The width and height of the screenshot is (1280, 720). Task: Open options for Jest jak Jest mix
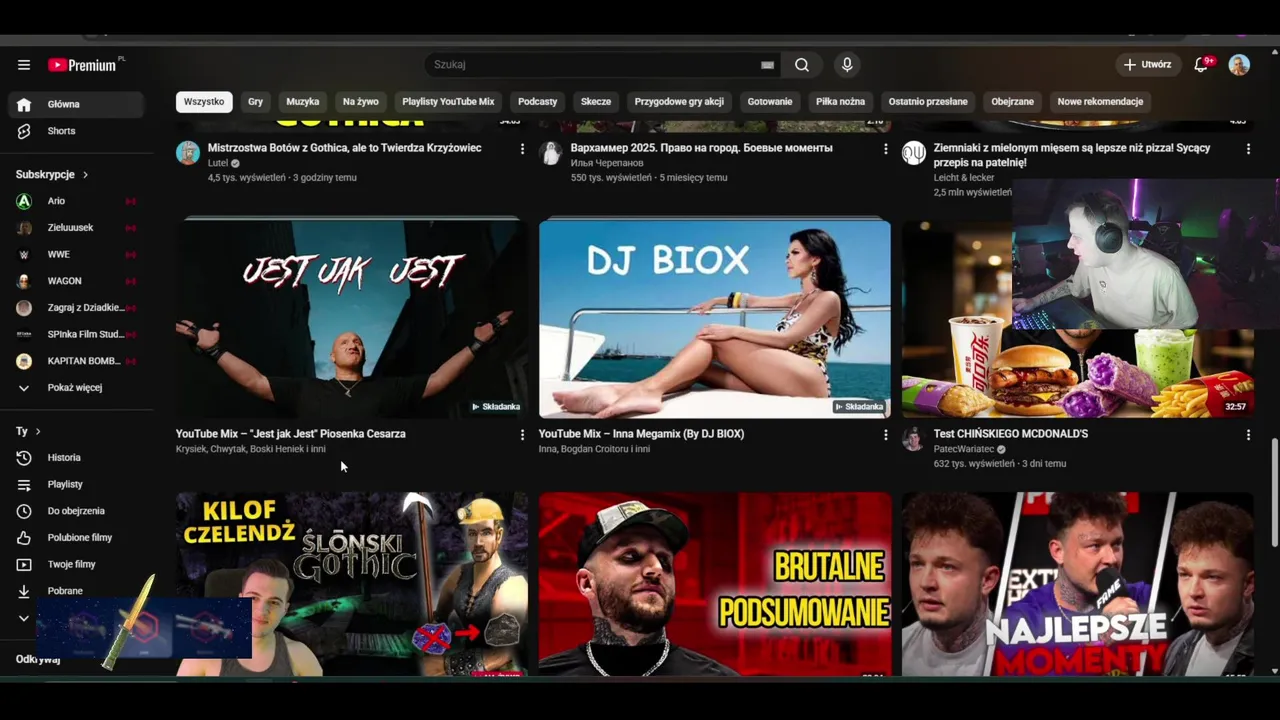pyautogui.click(x=522, y=435)
